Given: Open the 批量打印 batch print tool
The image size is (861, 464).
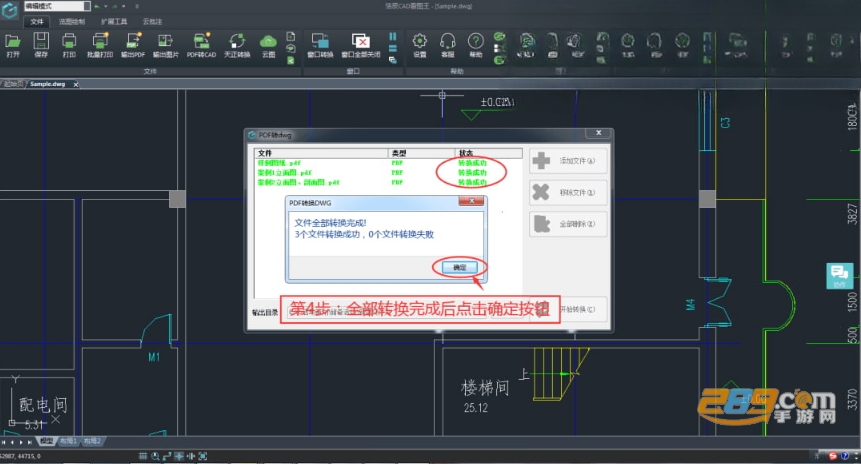Looking at the screenshot, I should click(100, 44).
